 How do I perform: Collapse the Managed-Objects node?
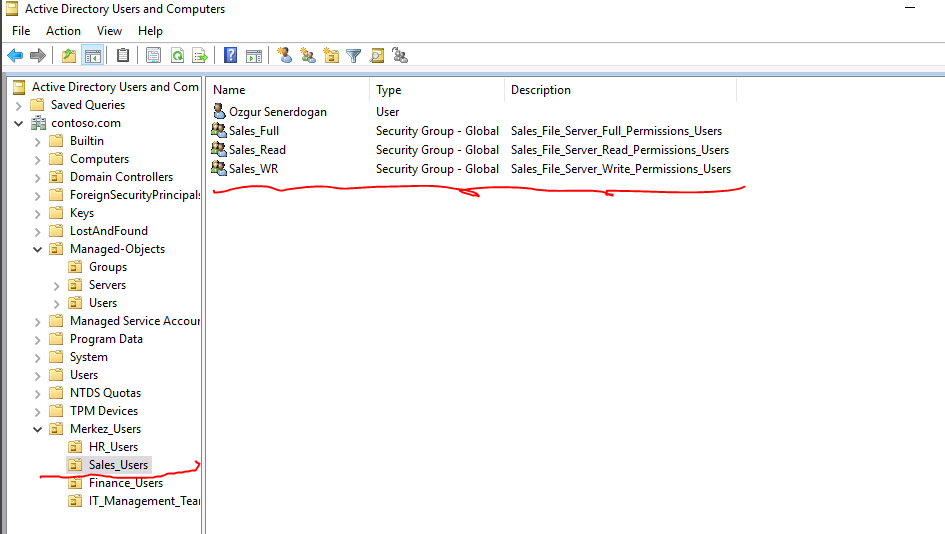click(x=37, y=249)
